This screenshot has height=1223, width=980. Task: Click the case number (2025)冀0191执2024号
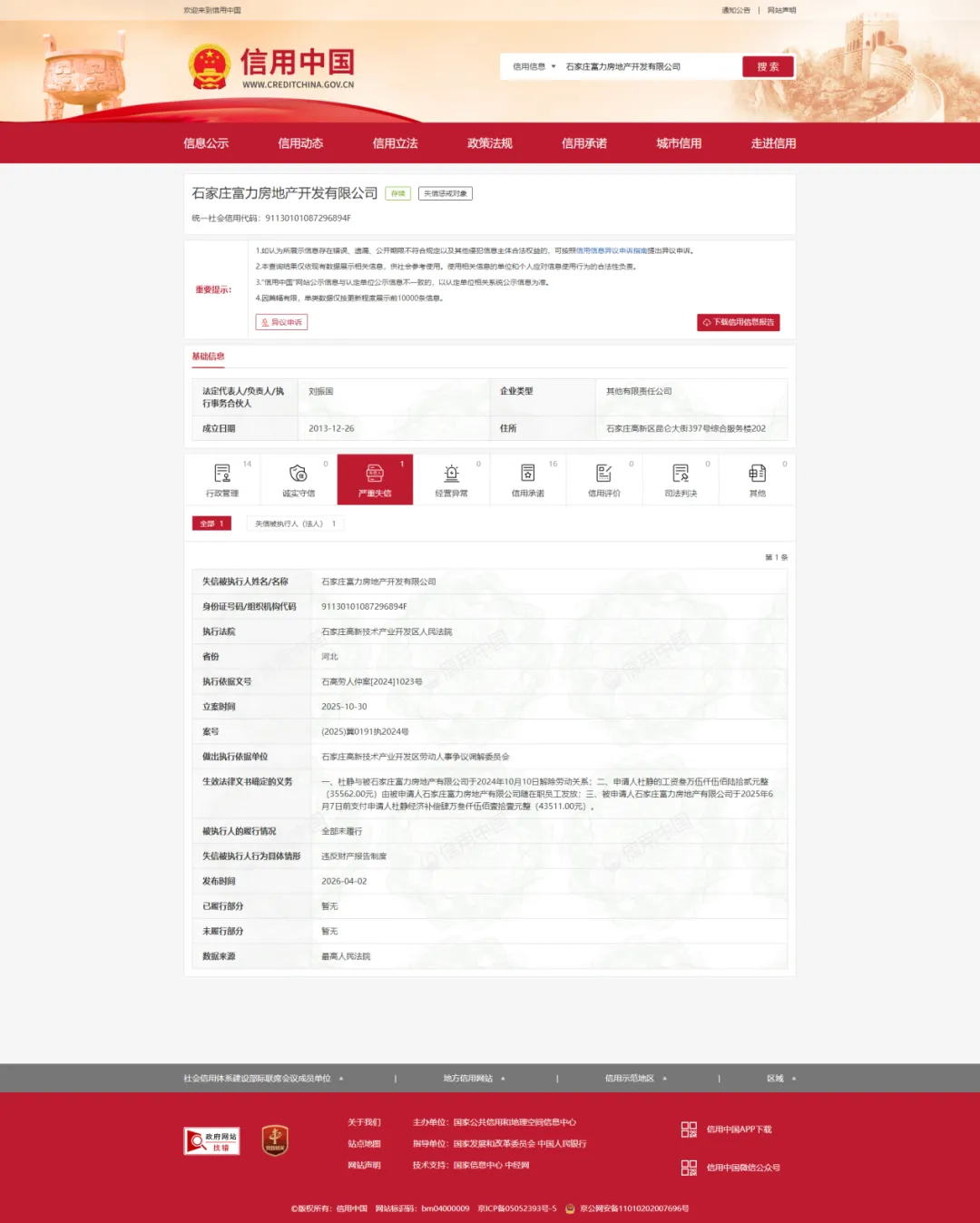[365, 731]
